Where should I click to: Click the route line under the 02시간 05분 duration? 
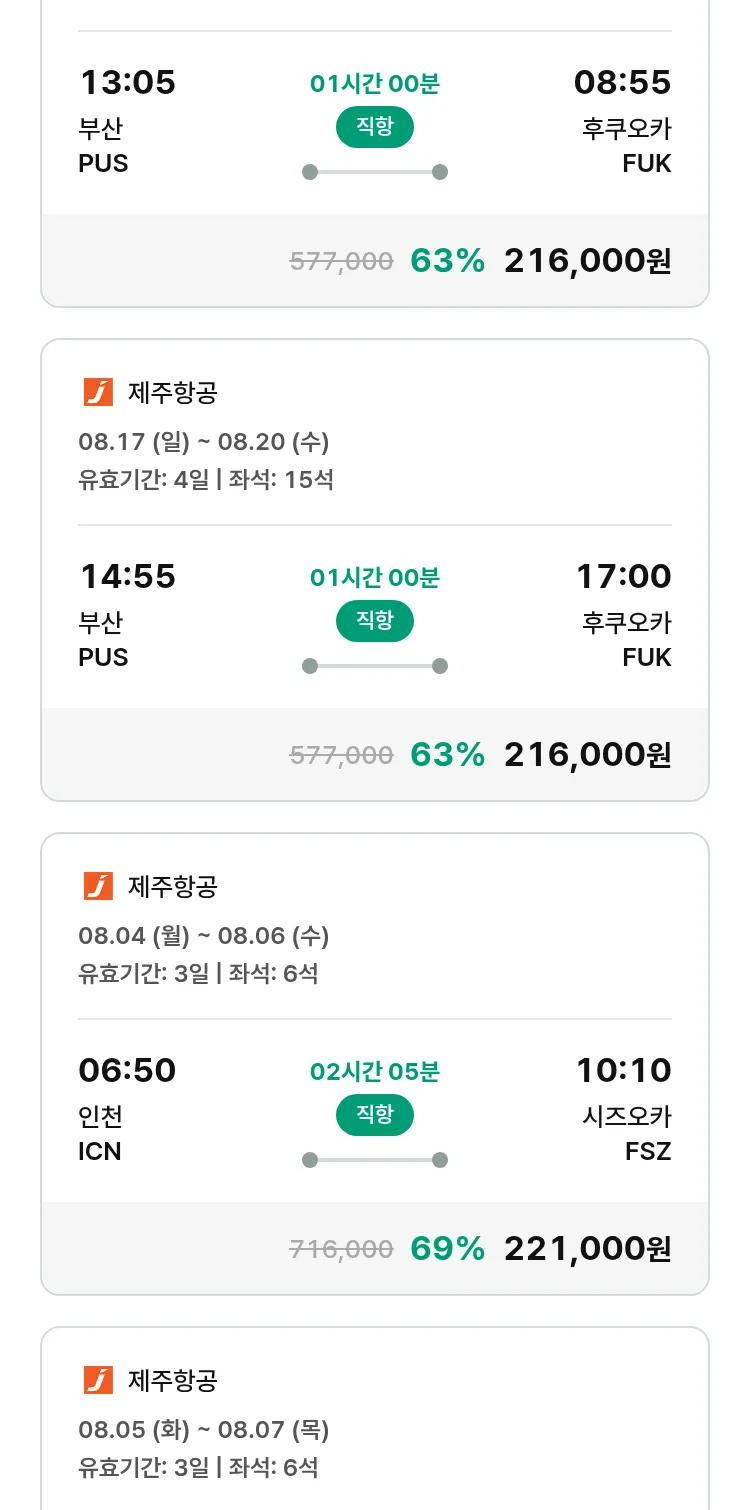tap(374, 1160)
